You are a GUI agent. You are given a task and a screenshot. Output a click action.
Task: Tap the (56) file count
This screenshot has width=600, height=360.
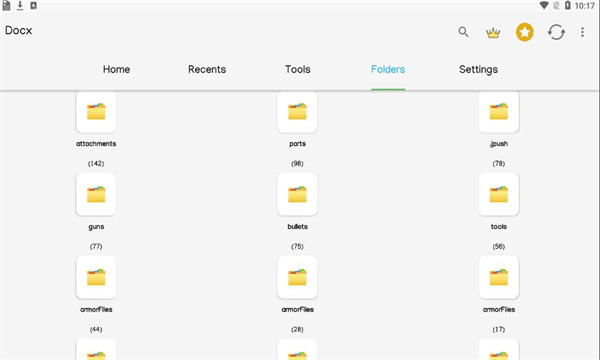point(499,246)
